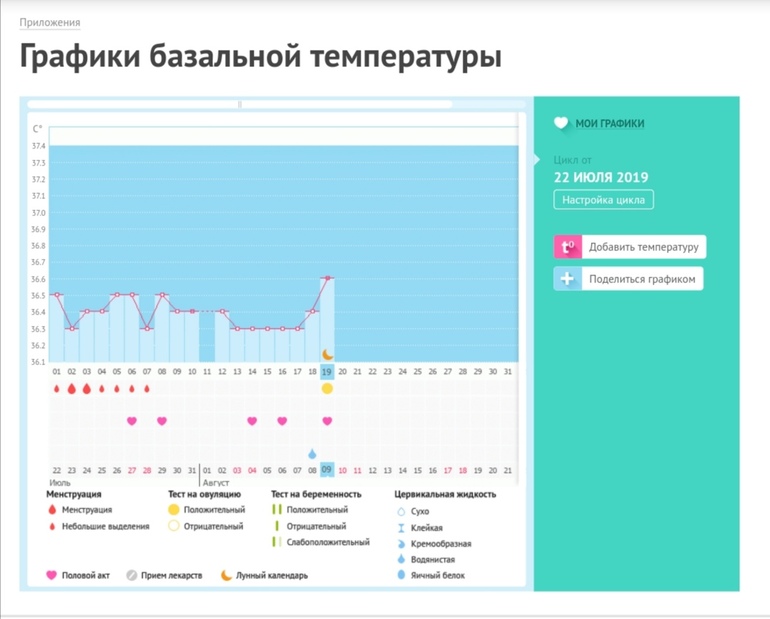Viewport: 770px width, 619px height.
Task: Click the 22 ИЮЛЯ 2019 cycle date
Action: coord(601,177)
